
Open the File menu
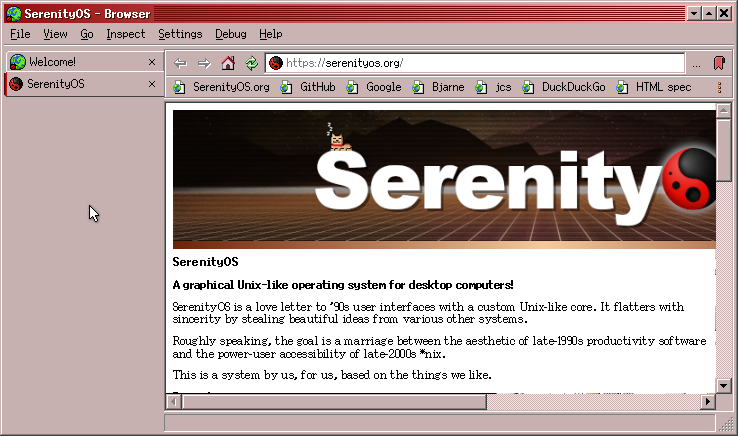click(x=20, y=34)
